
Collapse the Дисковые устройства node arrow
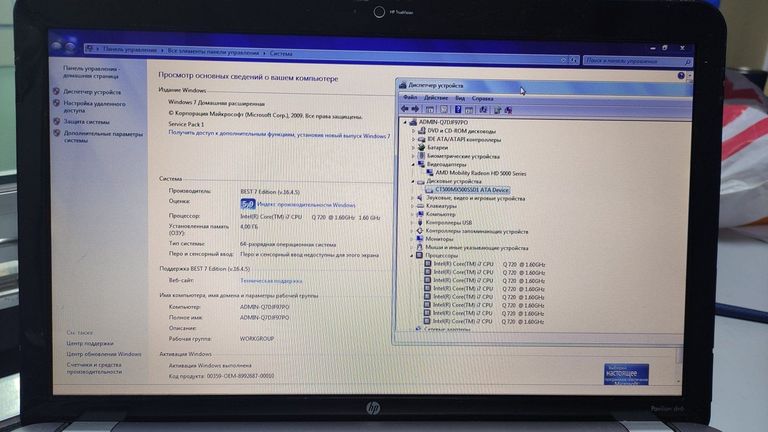(412, 181)
